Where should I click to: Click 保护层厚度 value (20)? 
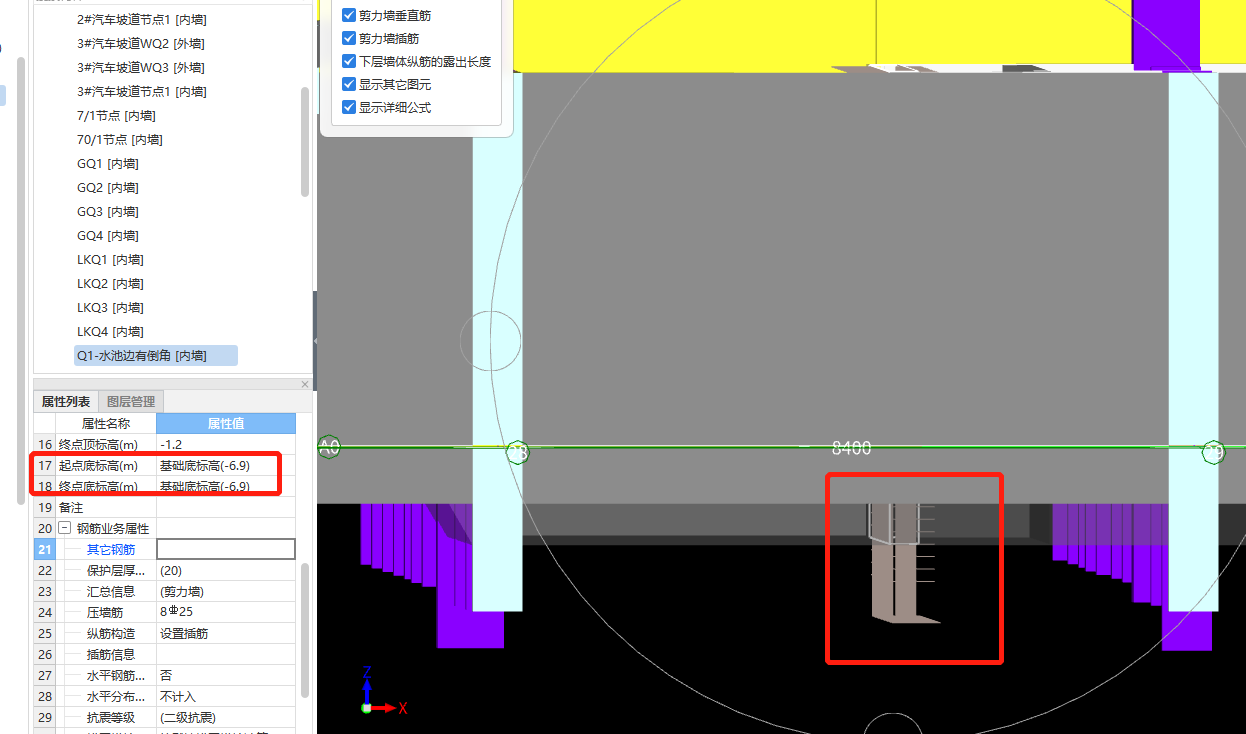(226, 570)
